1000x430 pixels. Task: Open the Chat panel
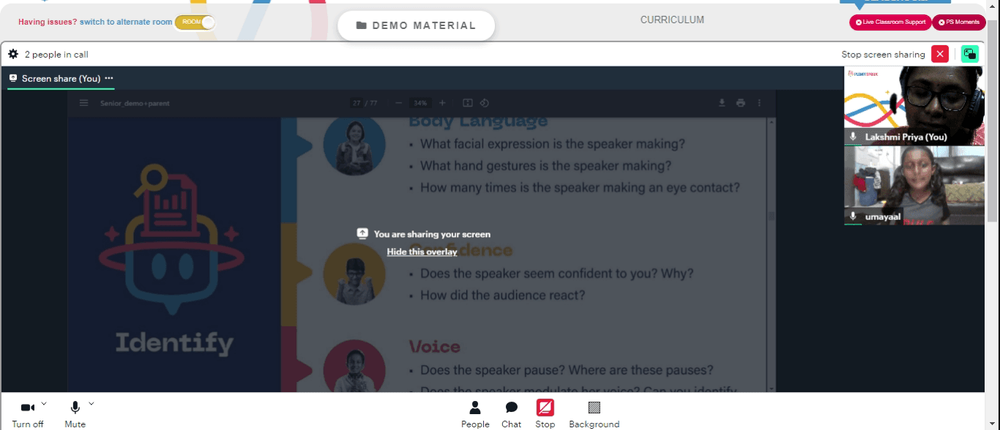point(511,414)
